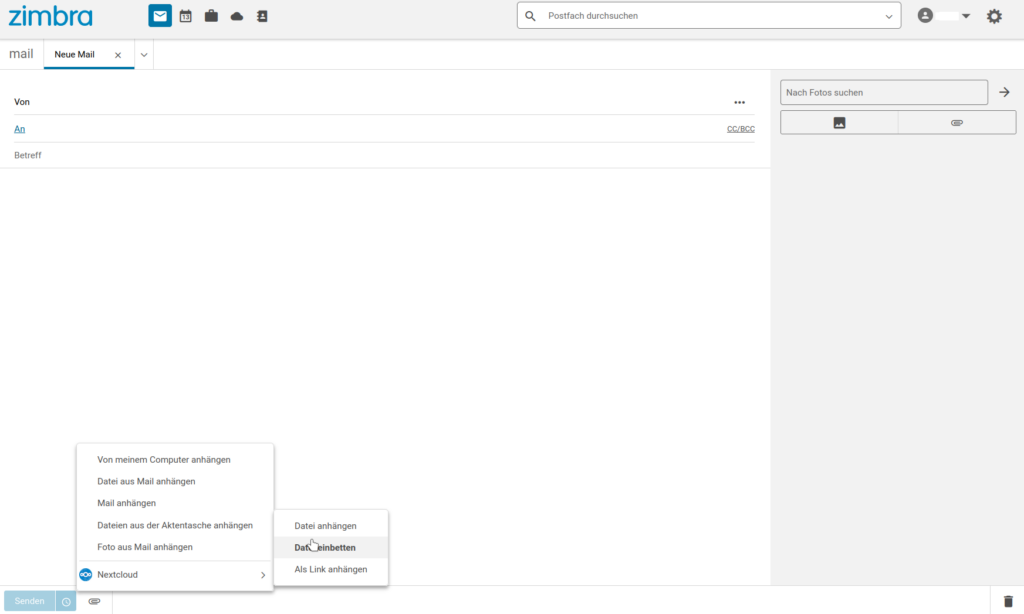Screen dimensions: 1024x614
Task: Open the three-dots menu in Von row
Action: (x=739, y=102)
